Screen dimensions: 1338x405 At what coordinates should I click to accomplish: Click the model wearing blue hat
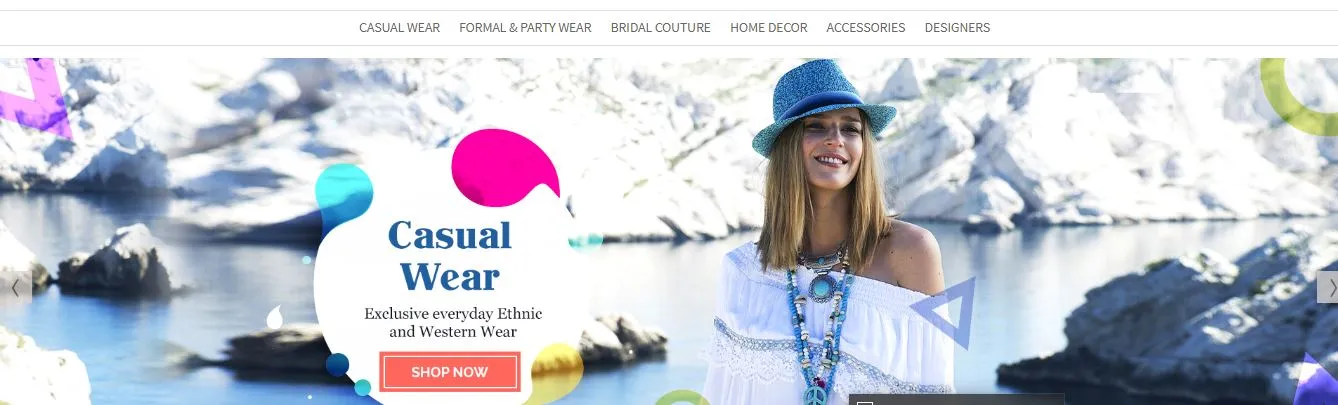tap(825, 231)
